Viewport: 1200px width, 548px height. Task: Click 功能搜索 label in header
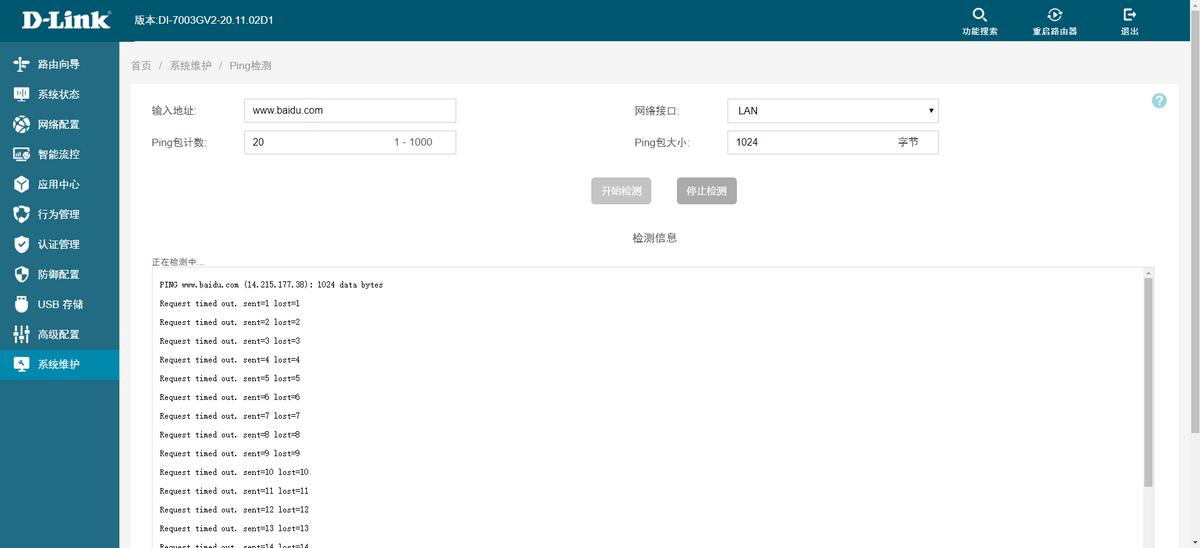(x=980, y=32)
